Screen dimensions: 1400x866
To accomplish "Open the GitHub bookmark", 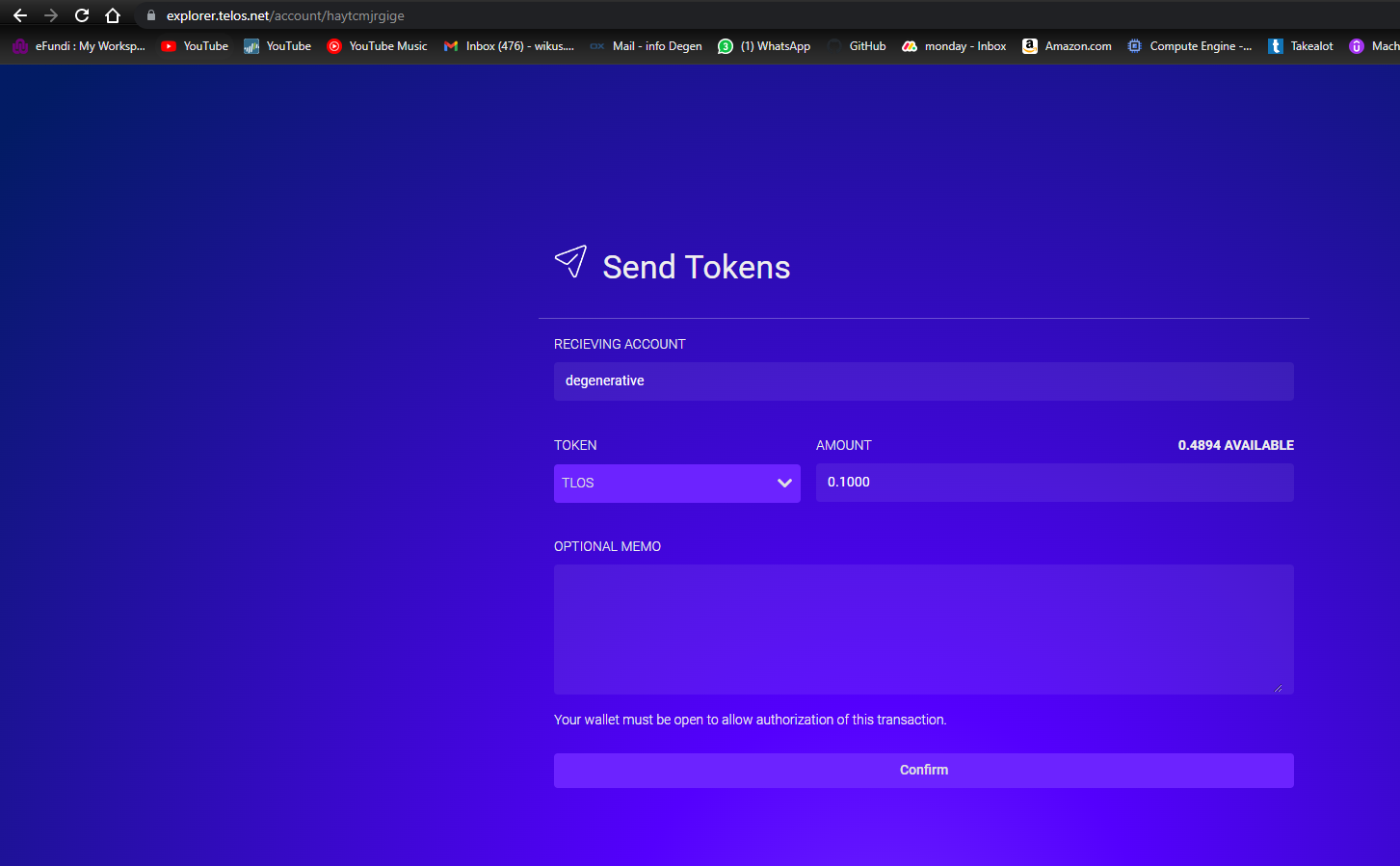I will [x=857, y=45].
